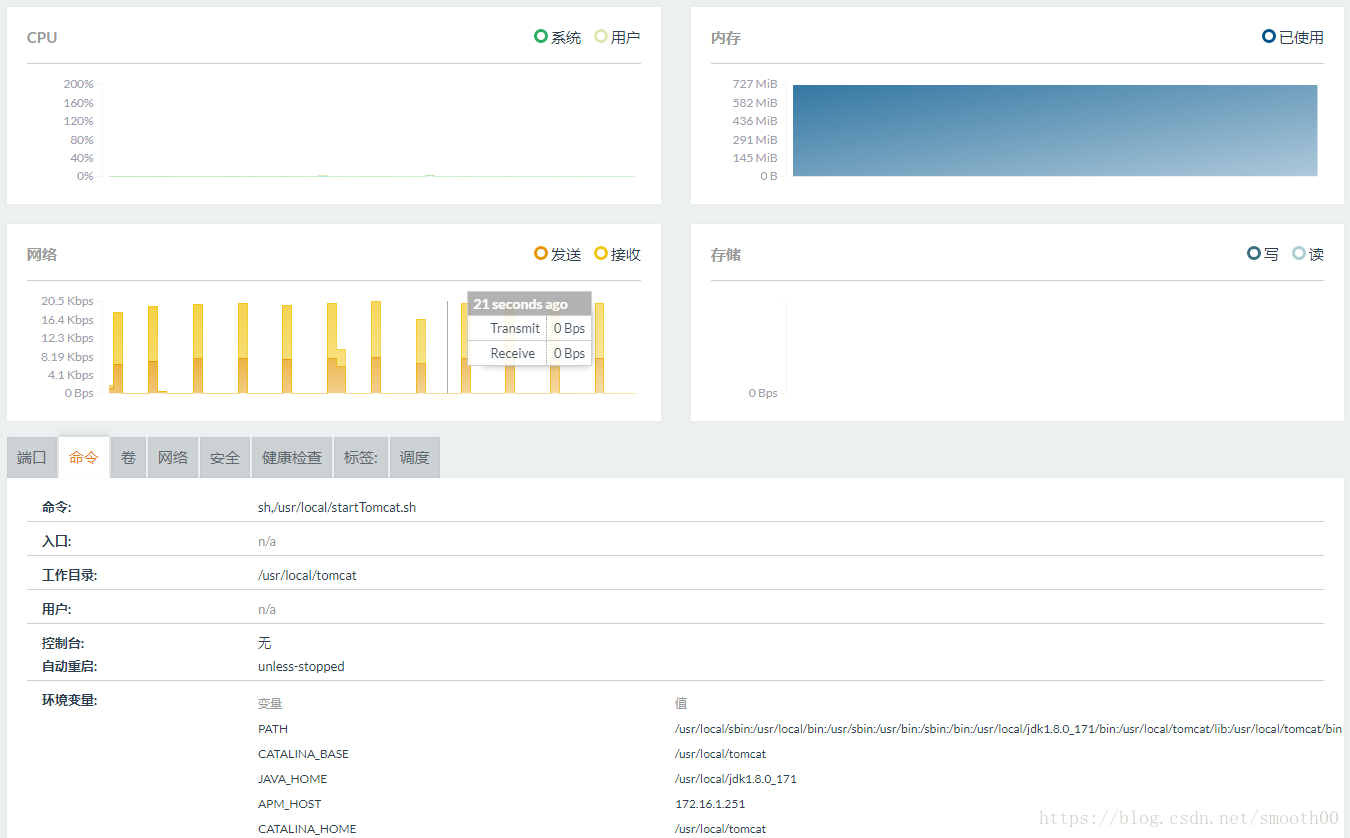Click the '21 seconds ago' tooltip header
The height and width of the screenshot is (838, 1350).
530,304
